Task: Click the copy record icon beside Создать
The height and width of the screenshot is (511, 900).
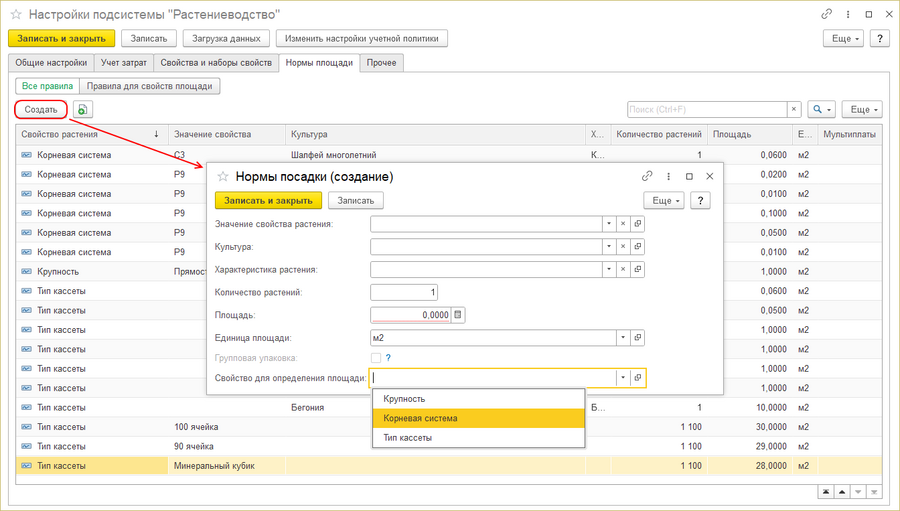Action: [x=82, y=109]
